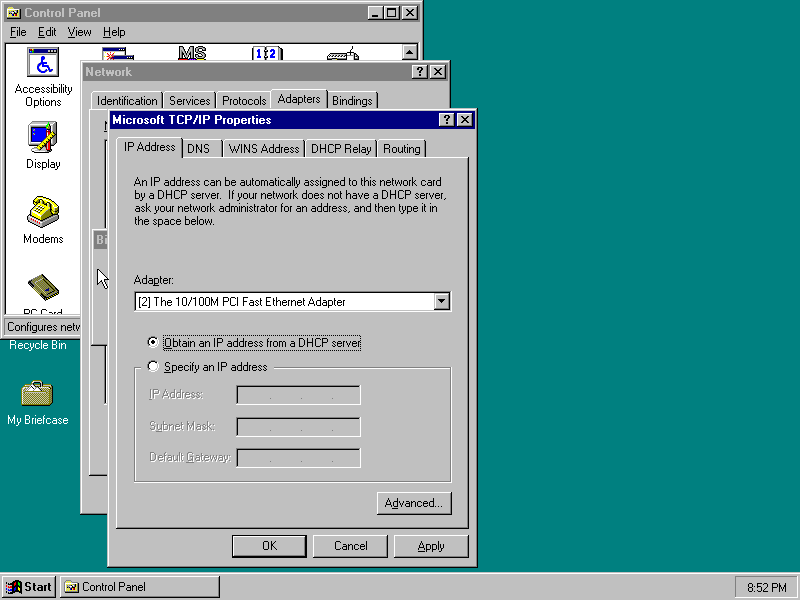Switch to Identification tab in Network dialog
The width and height of the screenshot is (800, 600).
coord(127,101)
